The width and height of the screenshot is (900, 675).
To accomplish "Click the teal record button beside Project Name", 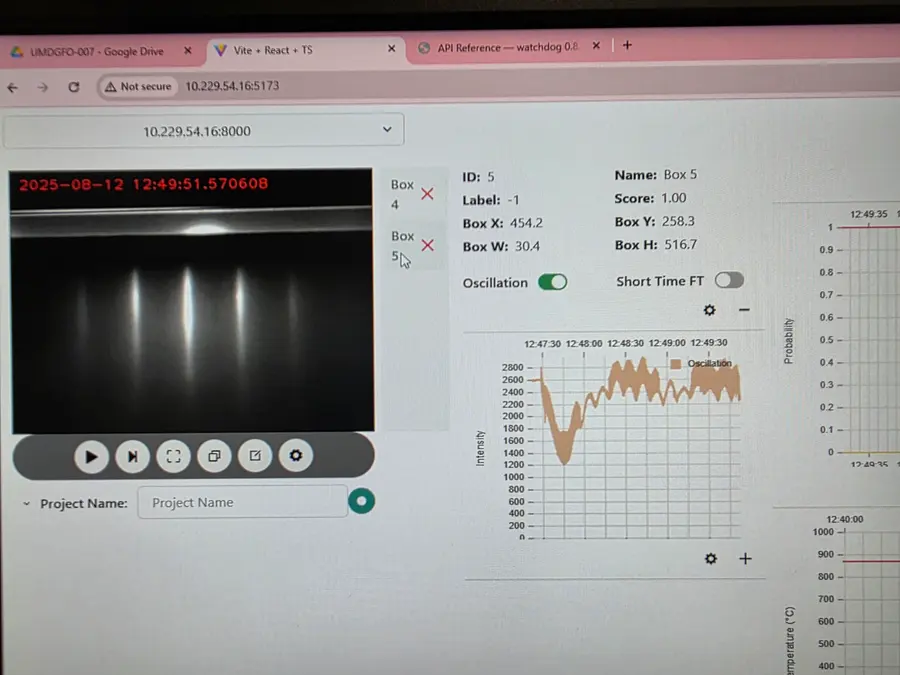I will [362, 501].
